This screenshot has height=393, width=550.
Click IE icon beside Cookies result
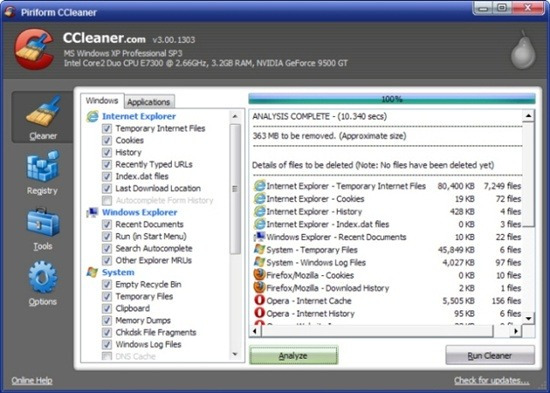click(x=260, y=199)
